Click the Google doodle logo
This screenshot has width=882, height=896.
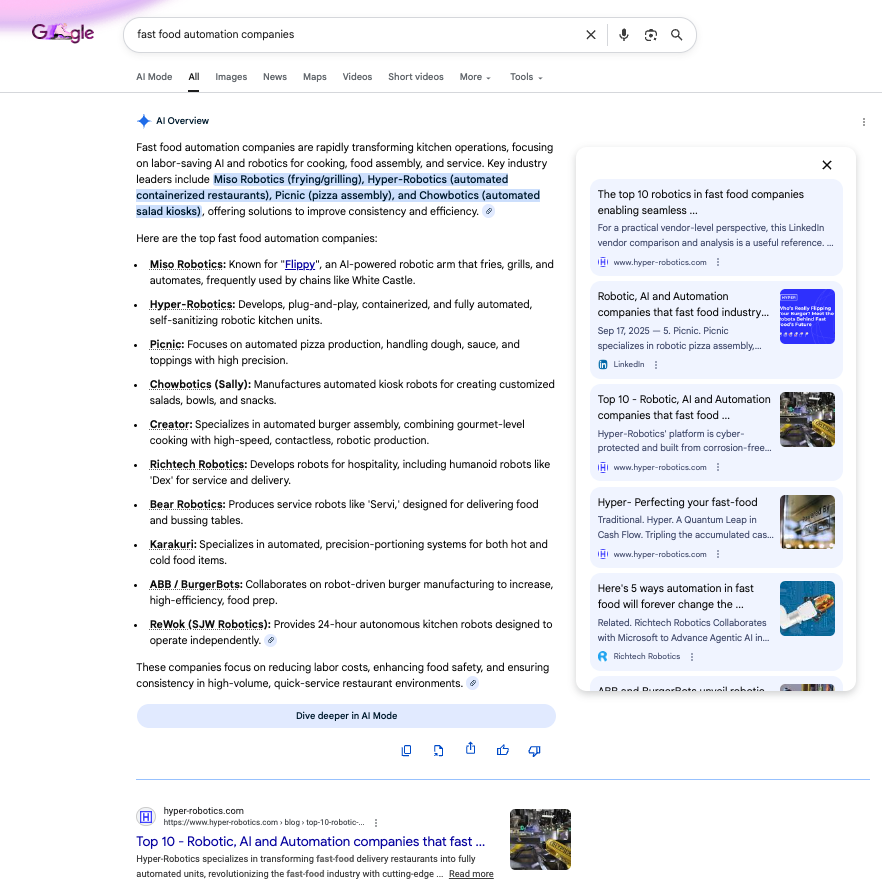click(x=63, y=33)
